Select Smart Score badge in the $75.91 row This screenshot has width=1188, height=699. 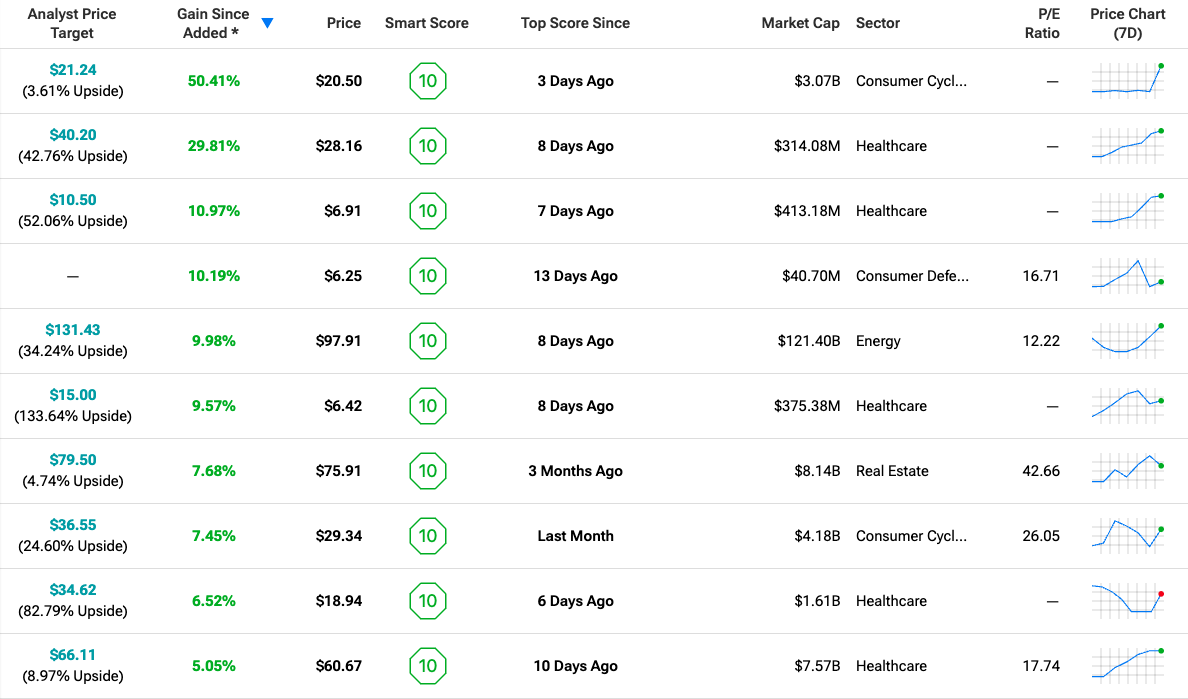427,471
